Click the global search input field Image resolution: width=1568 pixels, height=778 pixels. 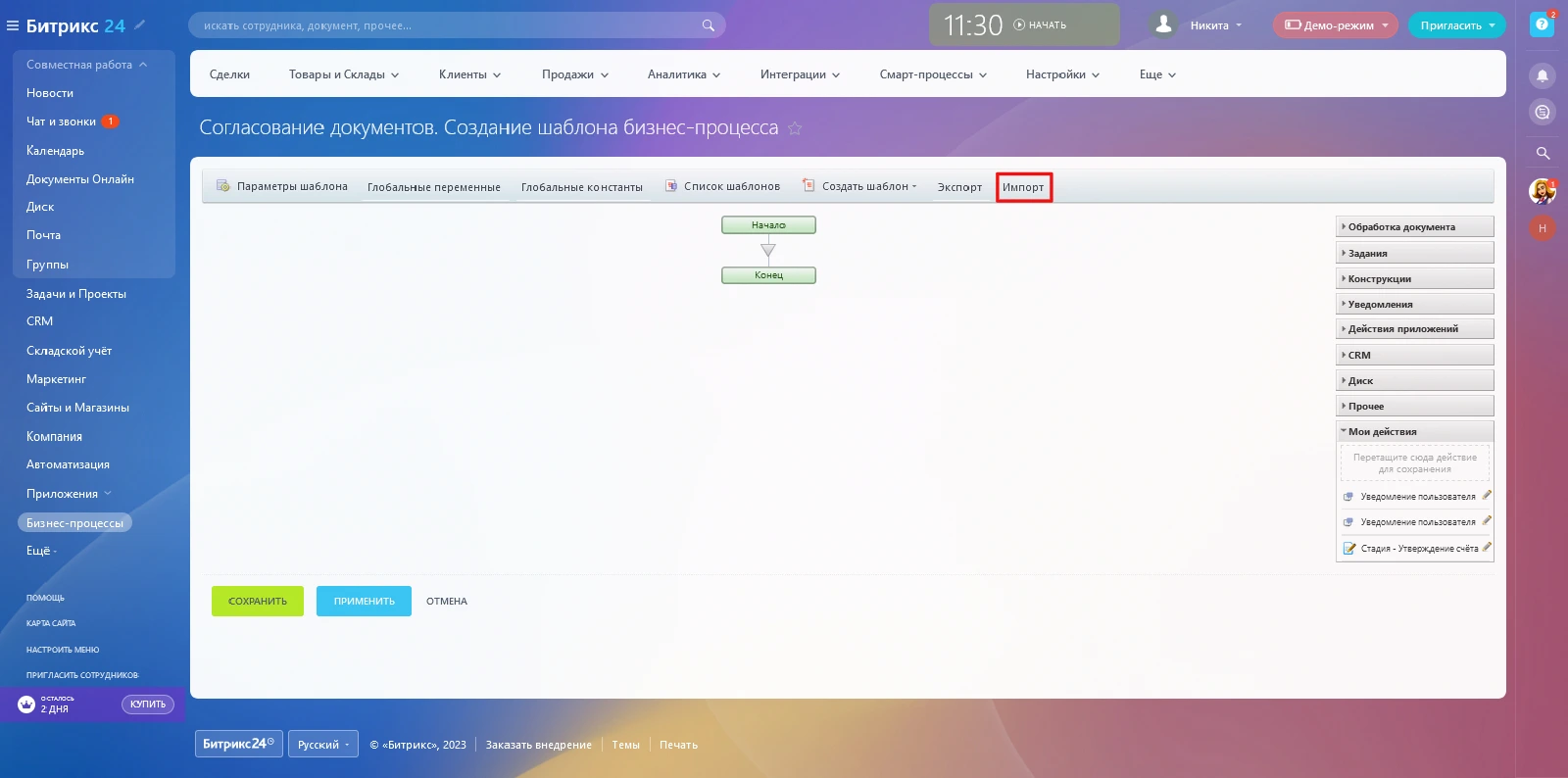pyautogui.click(x=446, y=25)
